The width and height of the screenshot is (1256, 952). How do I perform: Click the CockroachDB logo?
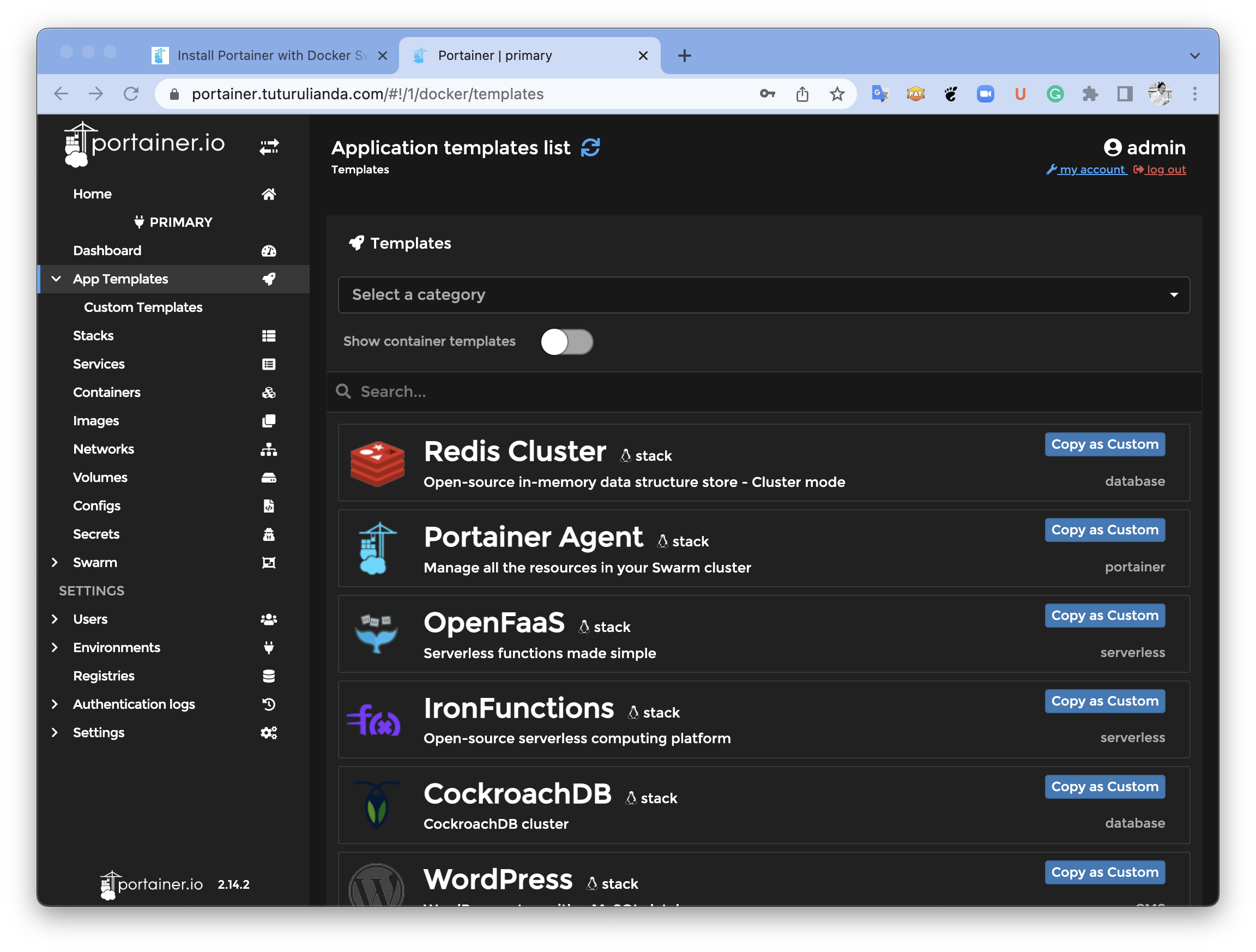point(377,805)
